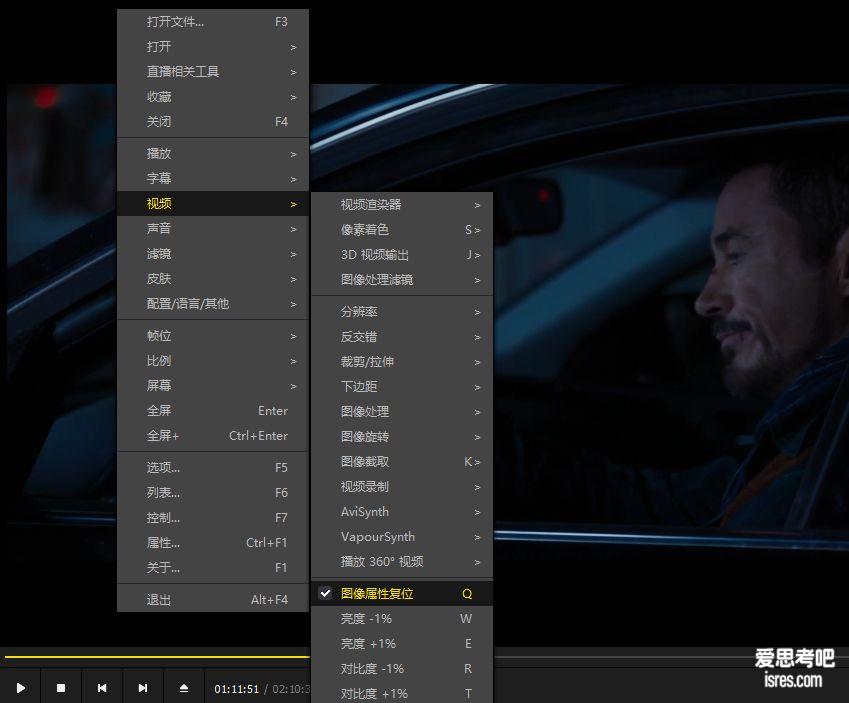Raise contrast with 对比度 +1%
The height and width of the screenshot is (703, 849).
click(x=402, y=693)
